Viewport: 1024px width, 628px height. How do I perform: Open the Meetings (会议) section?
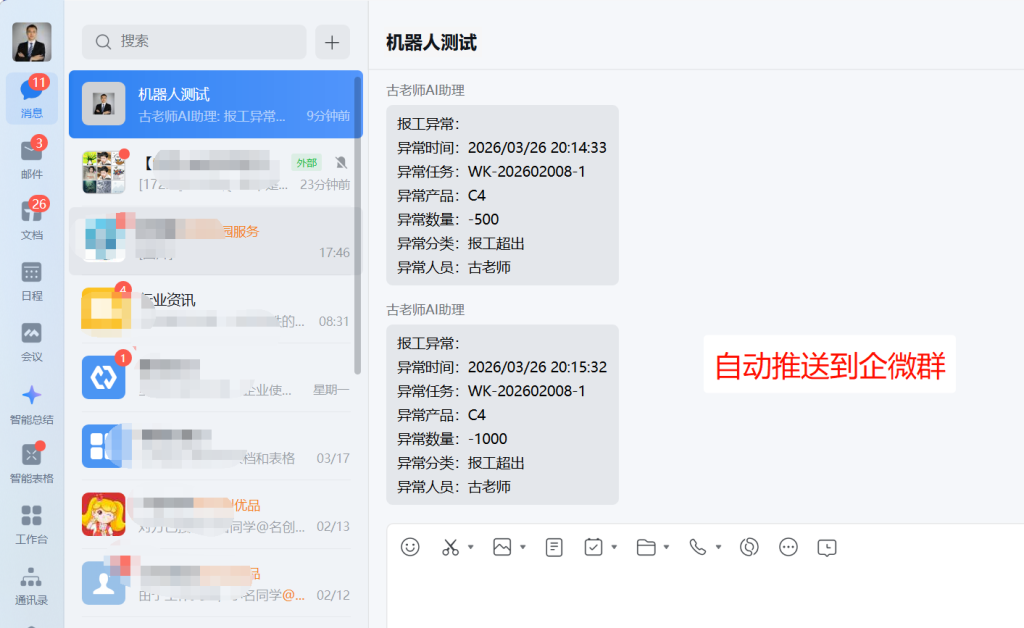point(31,342)
